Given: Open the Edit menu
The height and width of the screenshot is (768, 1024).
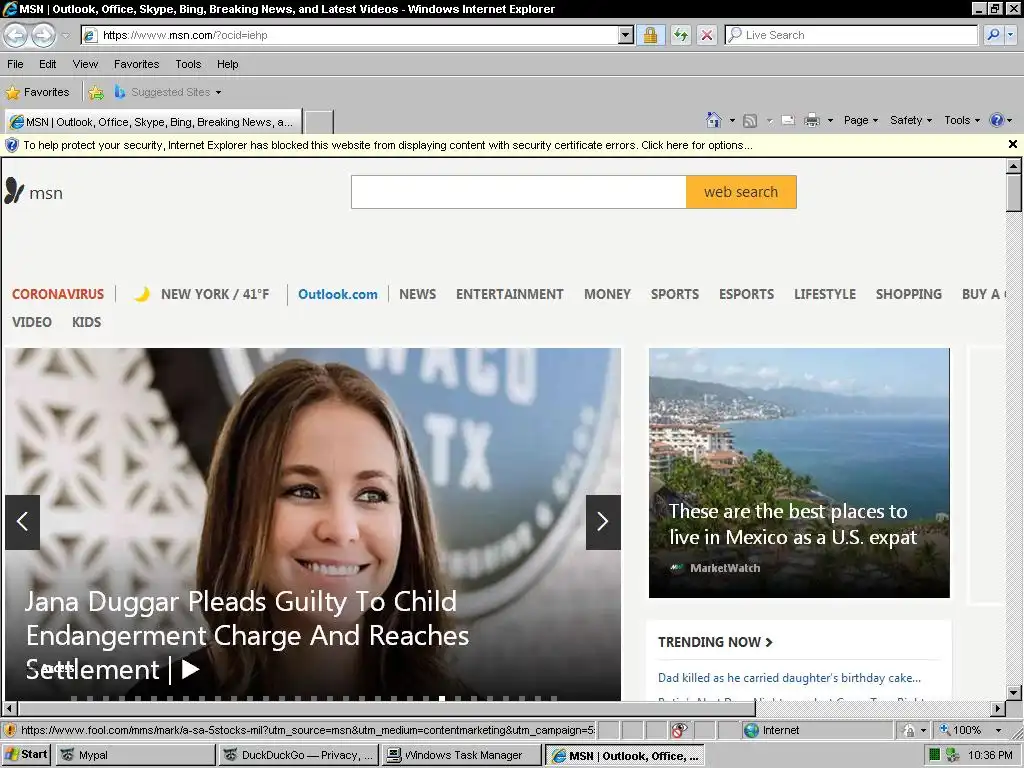Looking at the screenshot, I should (x=48, y=64).
